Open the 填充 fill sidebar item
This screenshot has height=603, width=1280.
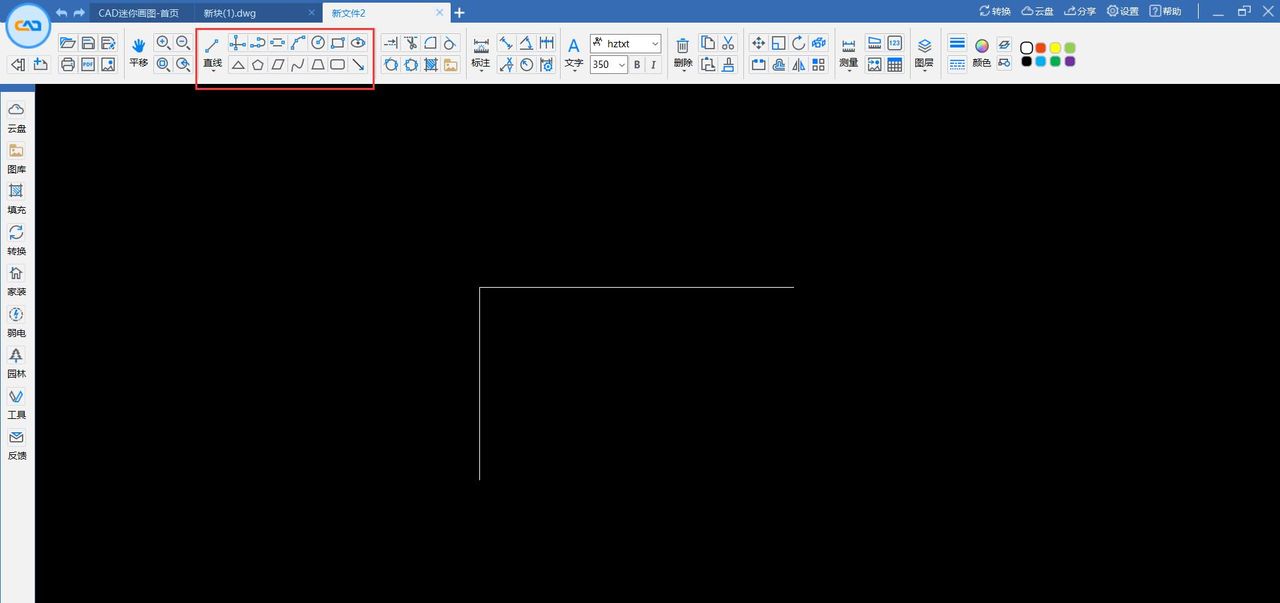[x=17, y=199]
